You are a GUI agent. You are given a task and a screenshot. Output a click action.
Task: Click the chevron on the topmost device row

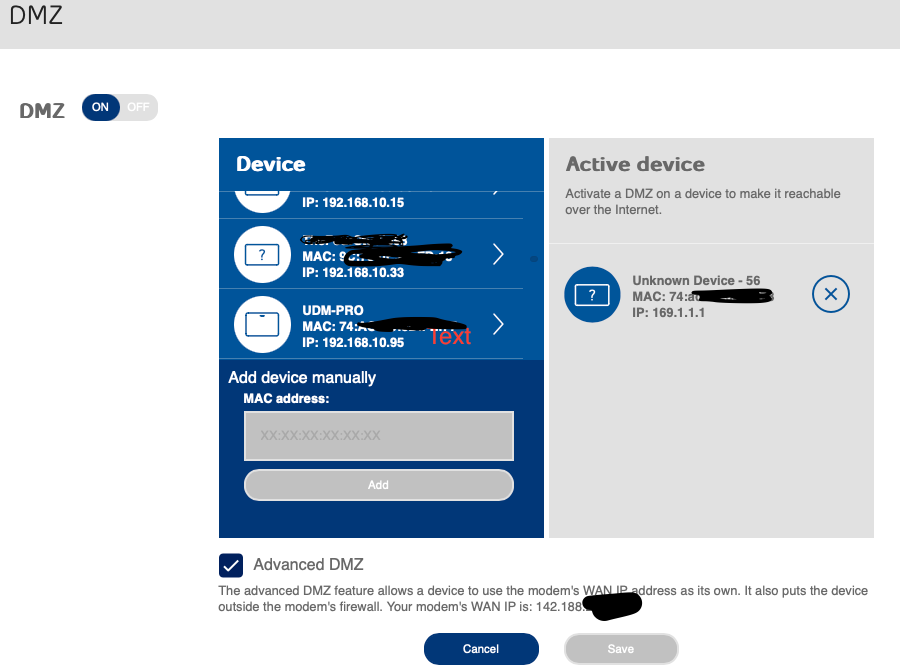tap(497, 190)
